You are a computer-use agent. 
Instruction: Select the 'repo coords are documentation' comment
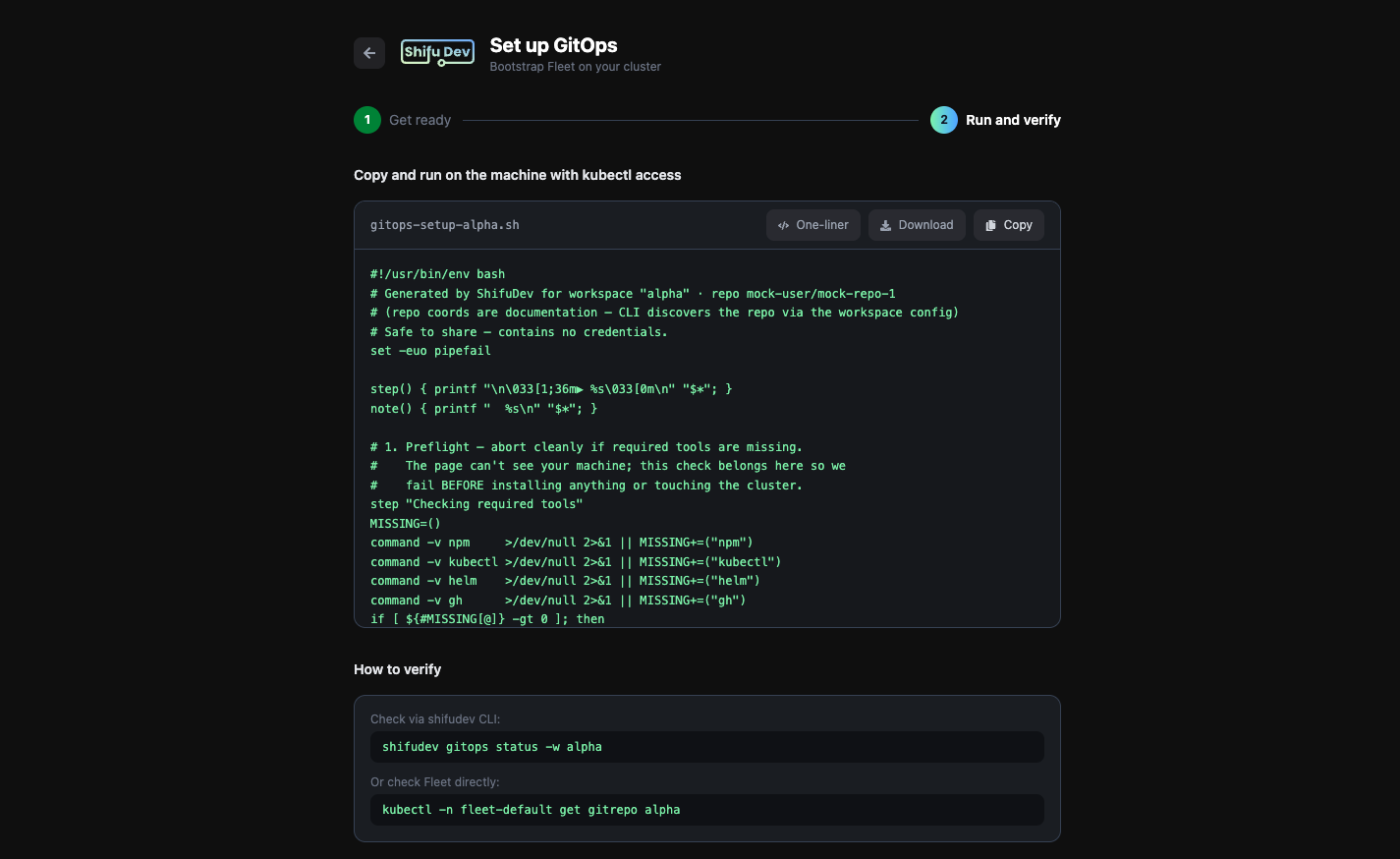[x=664, y=313]
